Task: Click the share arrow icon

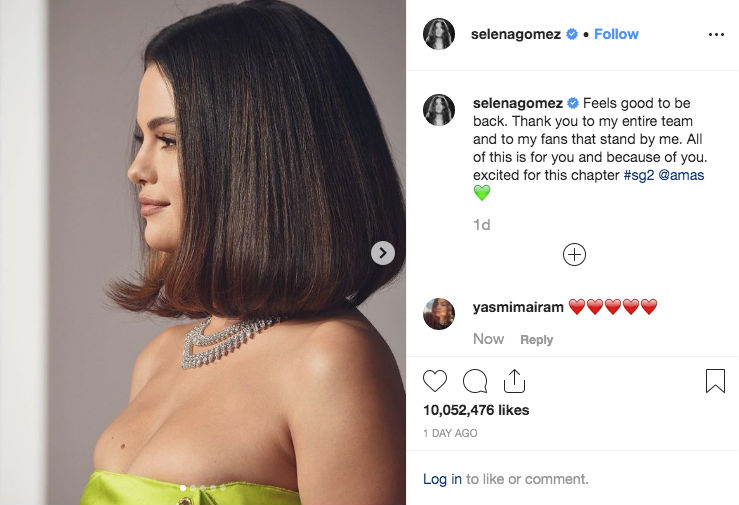Action: [514, 380]
